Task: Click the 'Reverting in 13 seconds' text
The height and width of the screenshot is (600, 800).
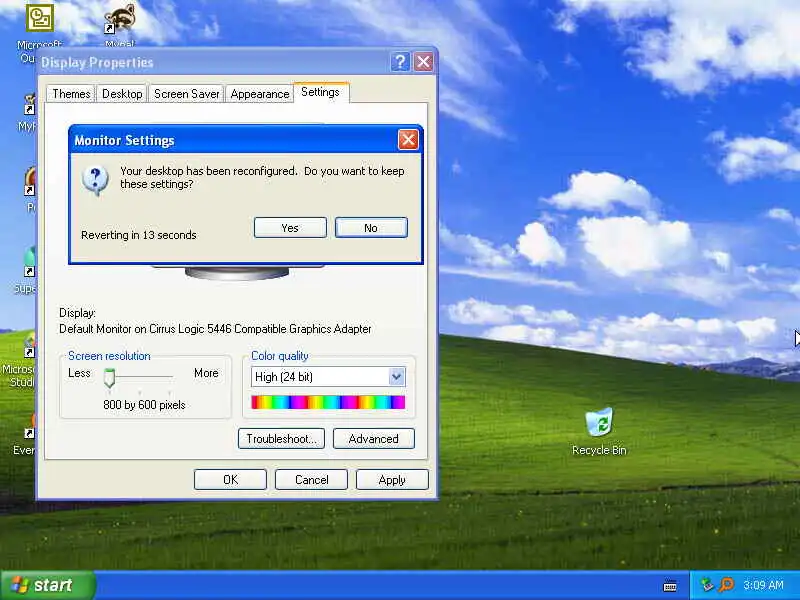Action: point(139,235)
